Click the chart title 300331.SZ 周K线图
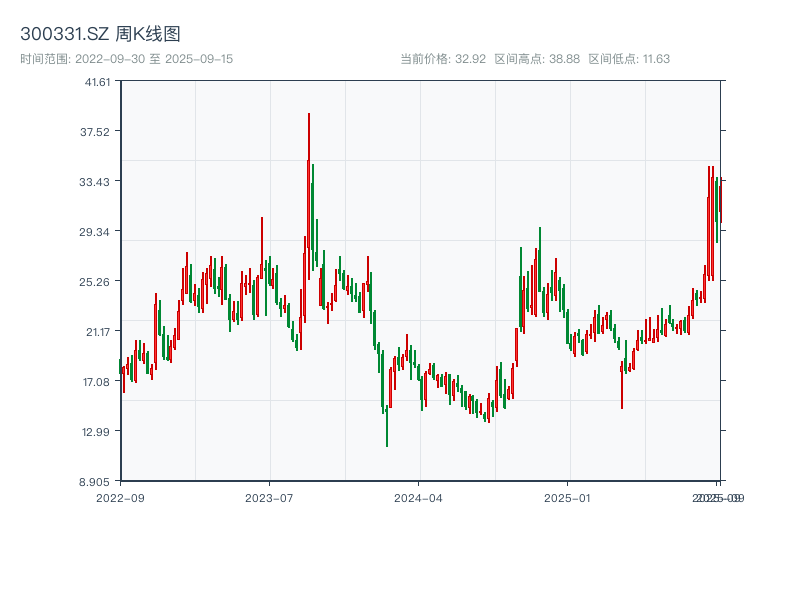 tap(100, 34)
